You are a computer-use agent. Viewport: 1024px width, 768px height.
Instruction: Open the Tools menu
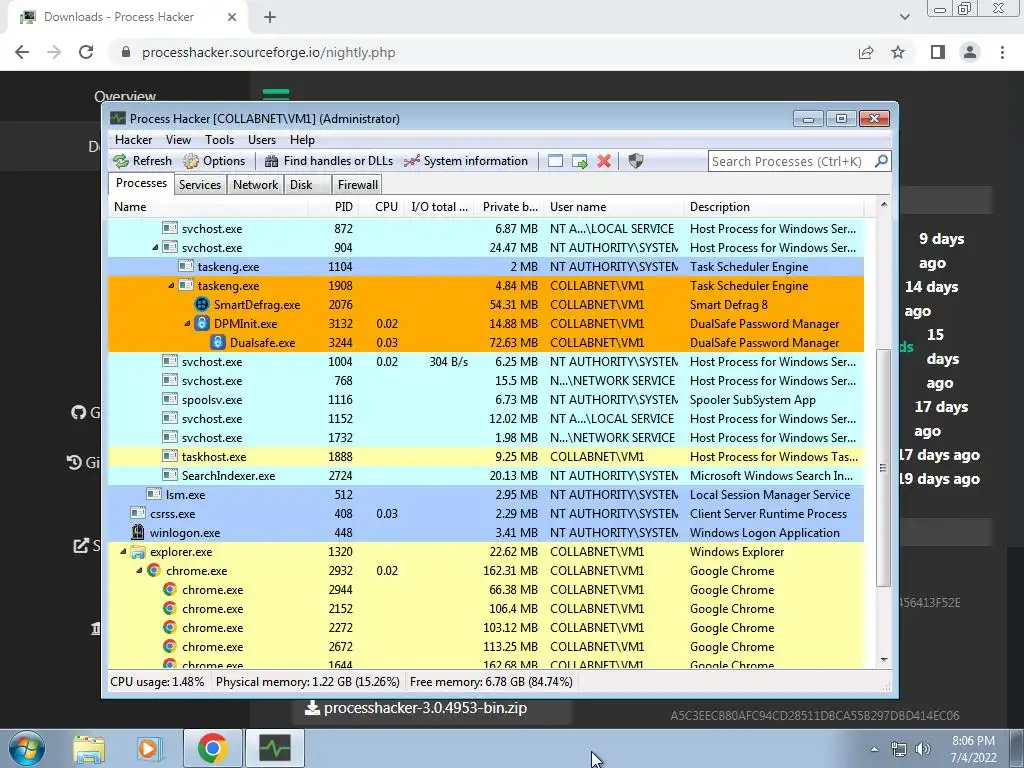[x=219, y=140]
